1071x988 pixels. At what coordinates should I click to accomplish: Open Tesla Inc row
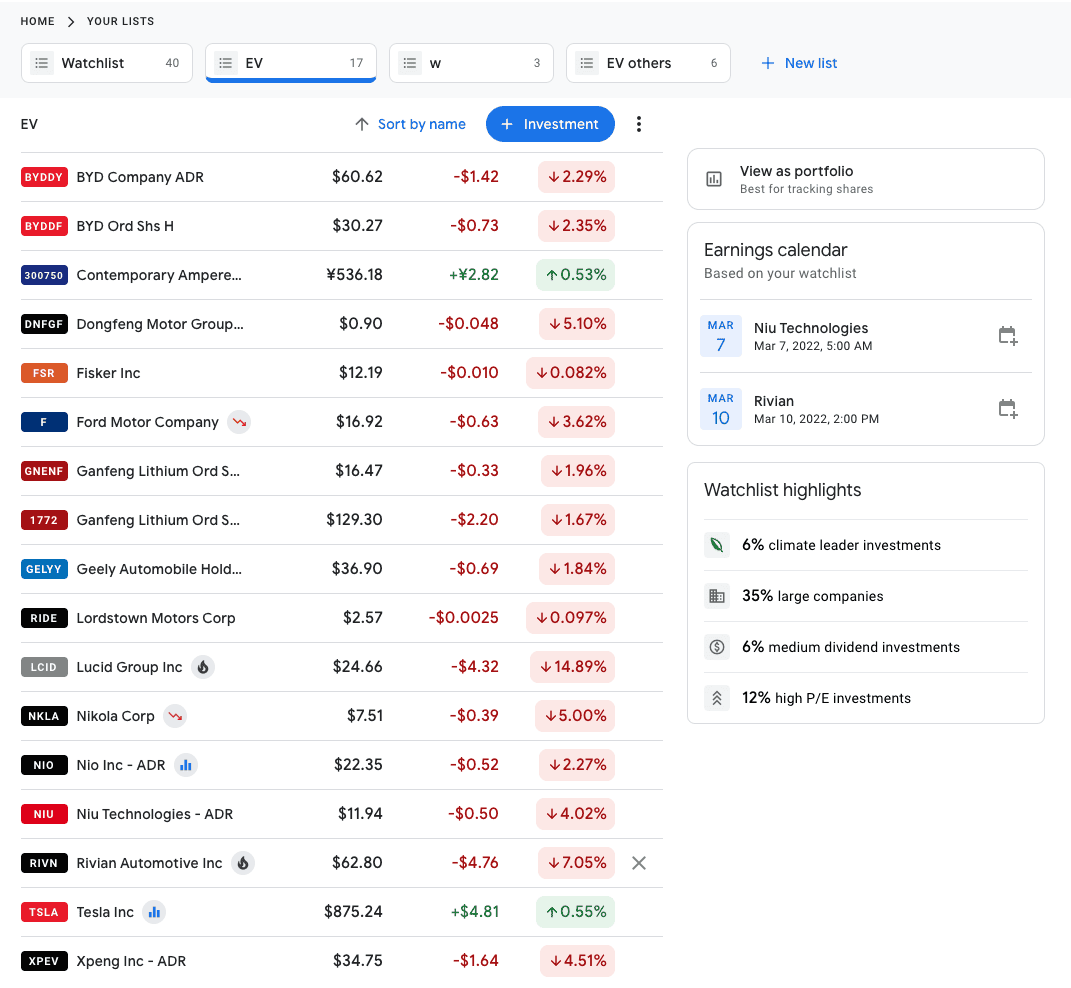tap(342, 912)
